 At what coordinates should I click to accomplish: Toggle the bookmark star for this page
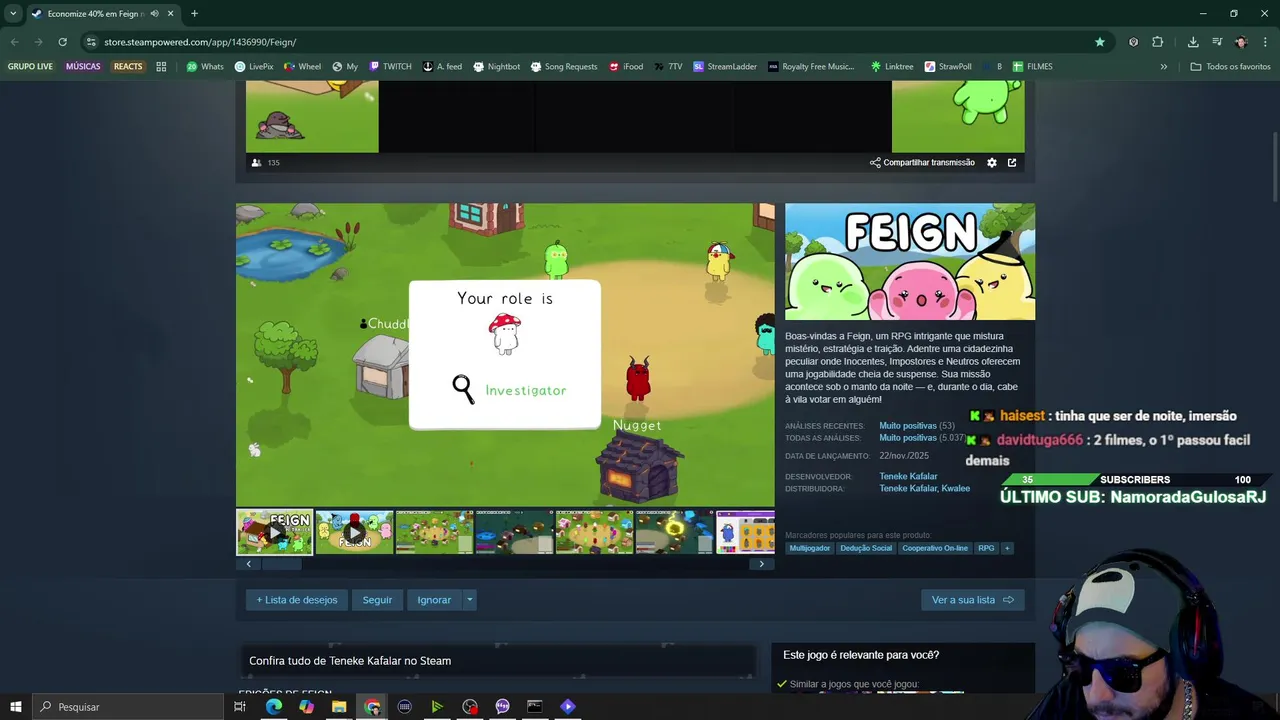pos(1100,42)
